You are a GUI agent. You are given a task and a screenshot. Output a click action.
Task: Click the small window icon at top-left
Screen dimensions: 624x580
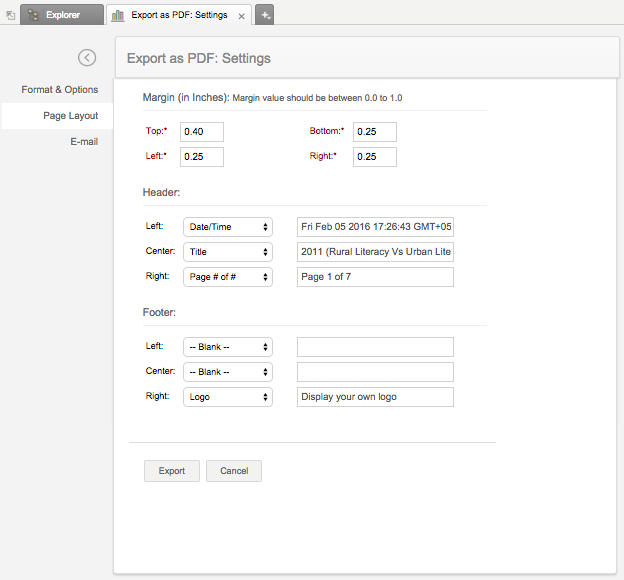tap(9, 16)
